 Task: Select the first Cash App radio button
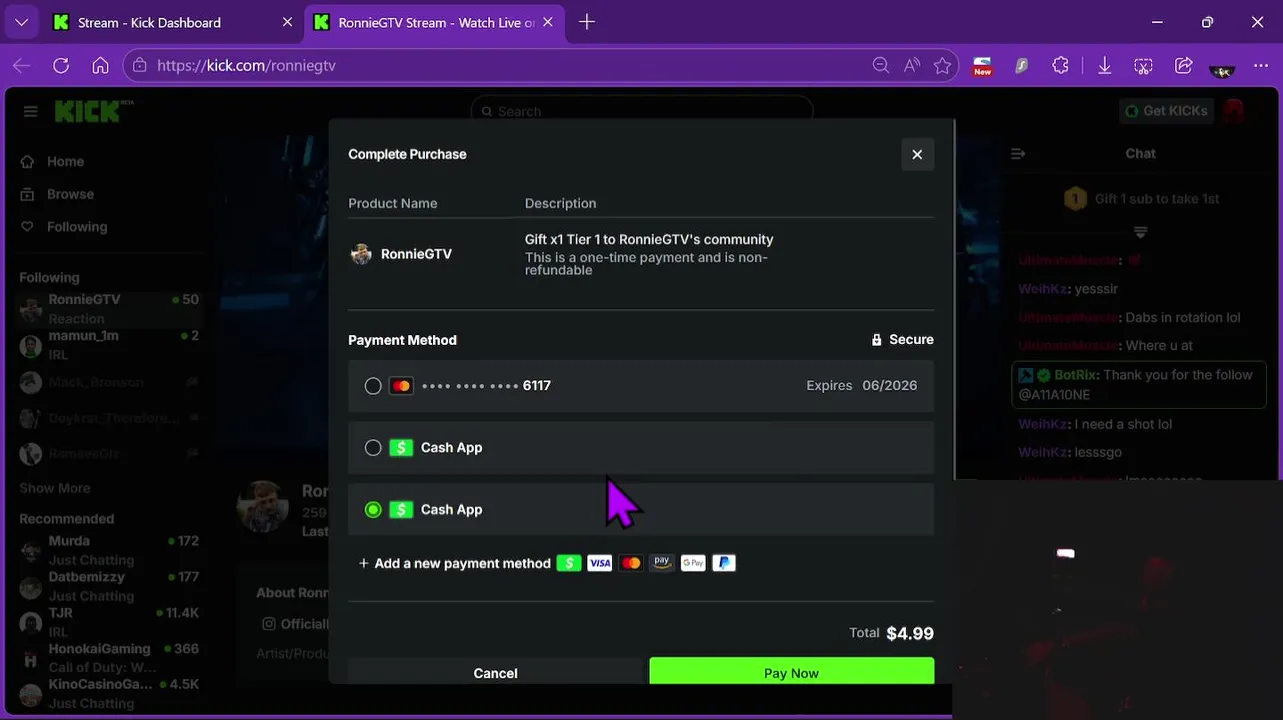pos(373,448)
